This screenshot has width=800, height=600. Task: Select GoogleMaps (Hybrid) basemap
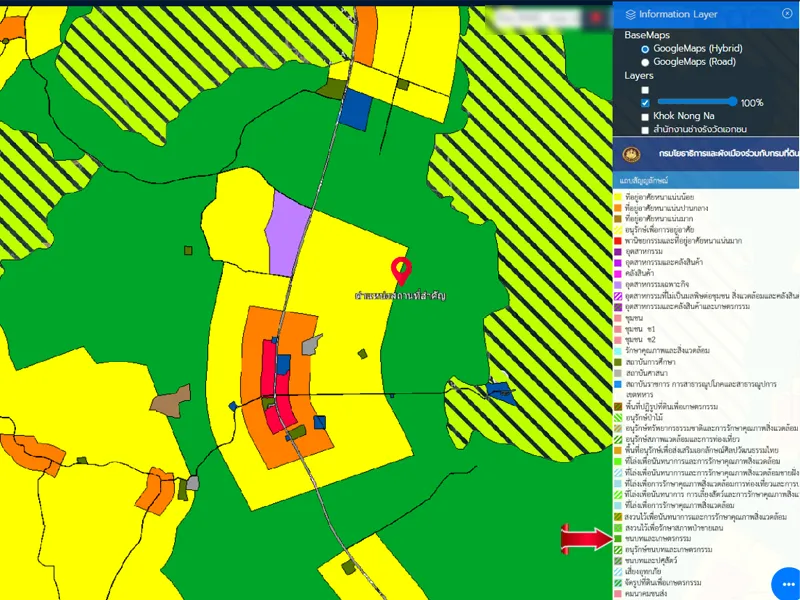click(645, 48)
